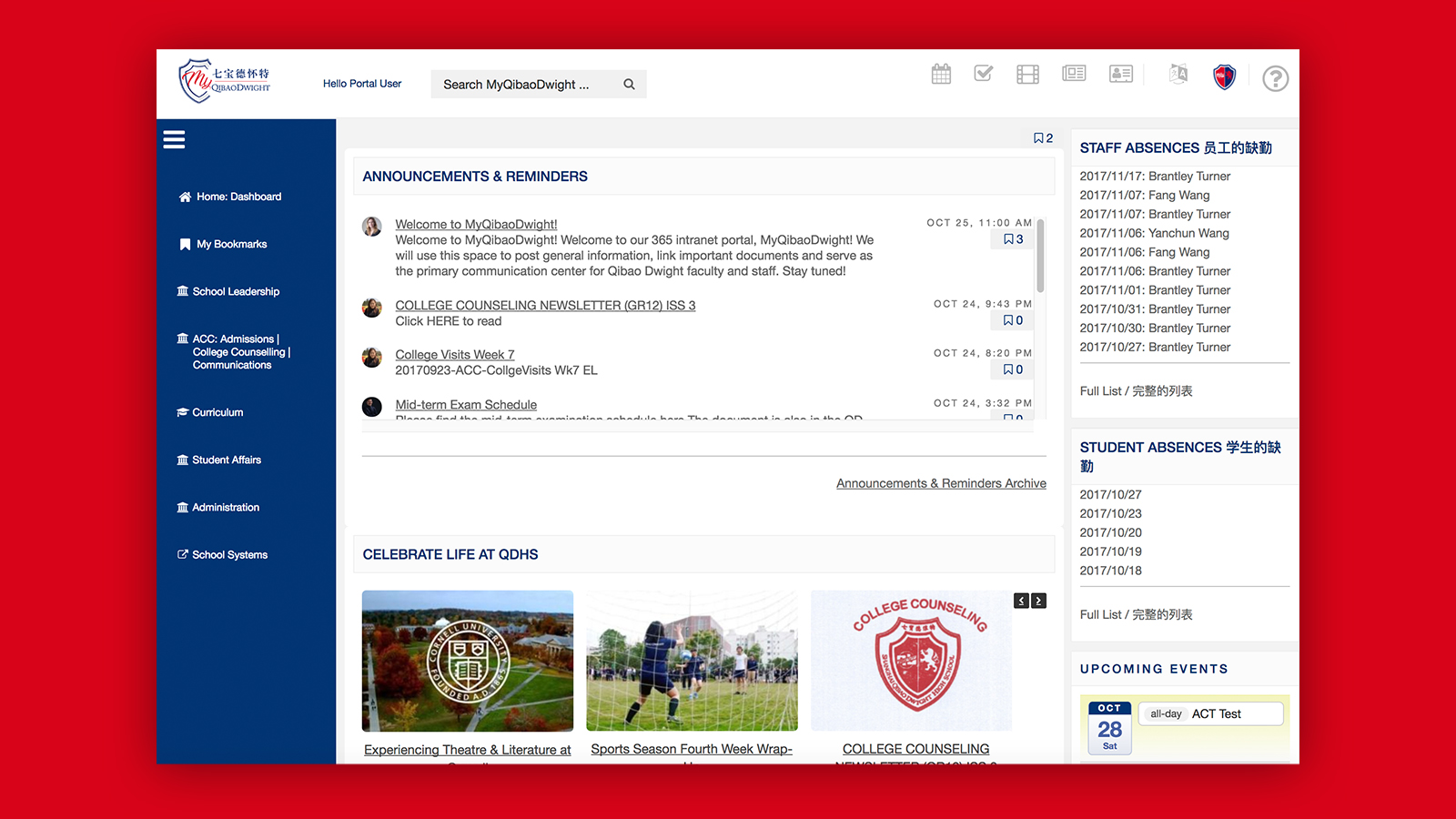Click avatar beside Welcome to MyQibaoDwight
This screenshot has width=1456, height=819.
[x=372, y=227]
